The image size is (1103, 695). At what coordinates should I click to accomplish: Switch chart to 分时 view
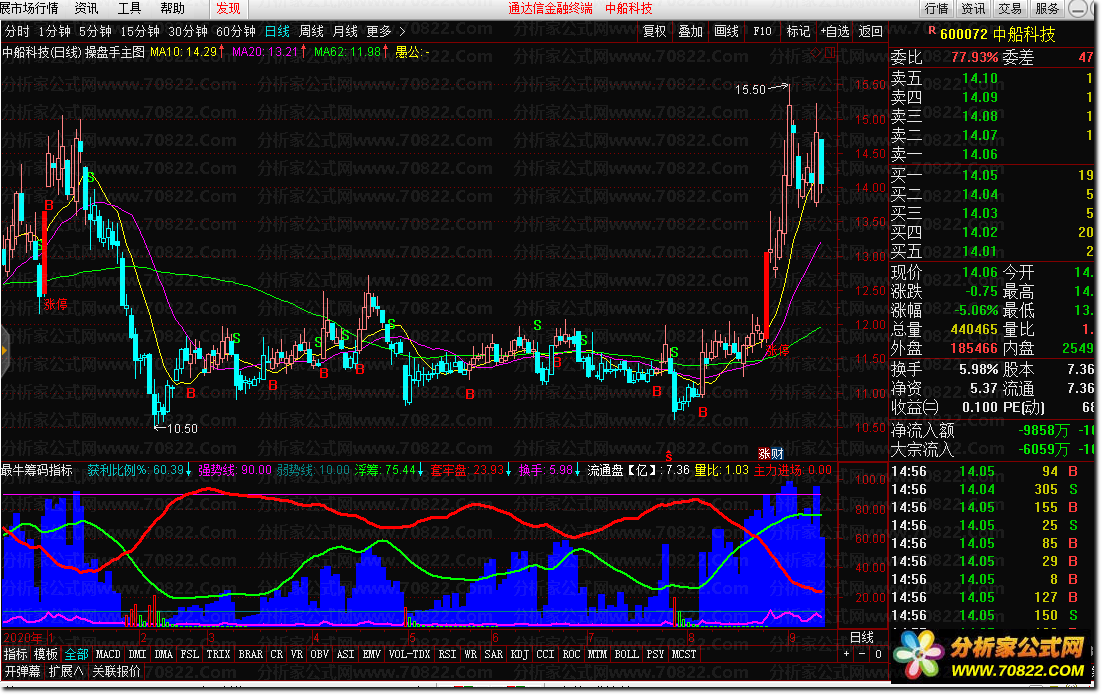click(x=17, y=32)
